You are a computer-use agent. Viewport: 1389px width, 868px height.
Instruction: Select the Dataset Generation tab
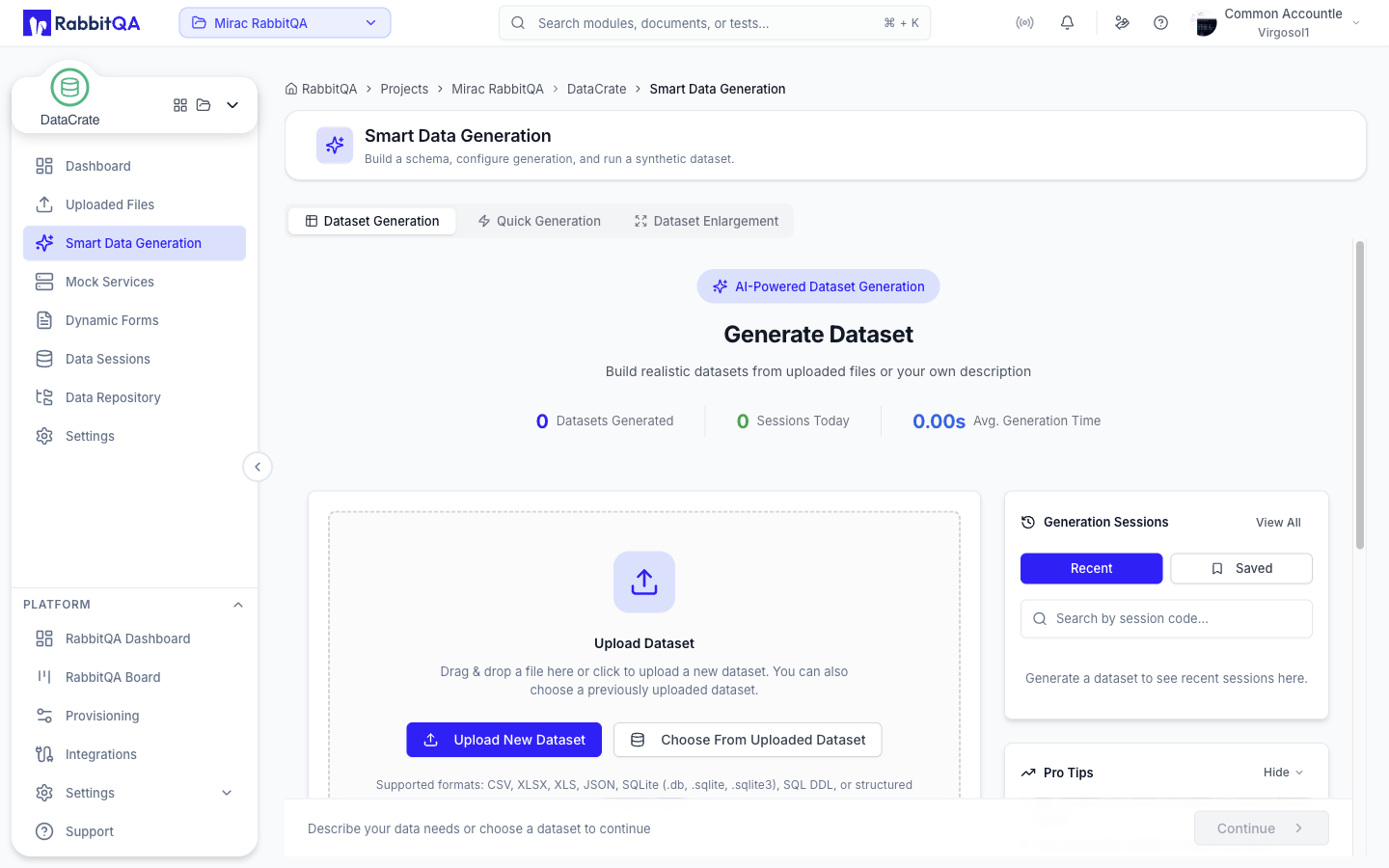pyautogui.click(x=372, y=221)
